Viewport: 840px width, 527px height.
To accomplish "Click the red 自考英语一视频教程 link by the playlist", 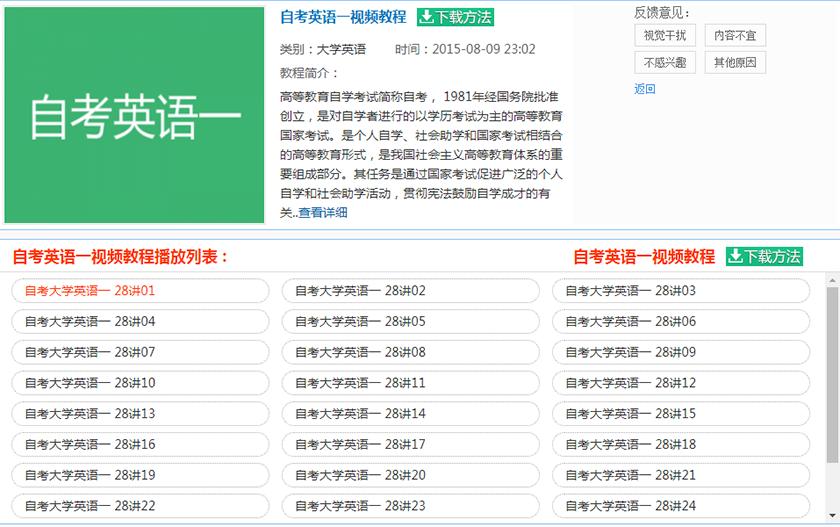I will pyautogui.click(x=644, y=257).
